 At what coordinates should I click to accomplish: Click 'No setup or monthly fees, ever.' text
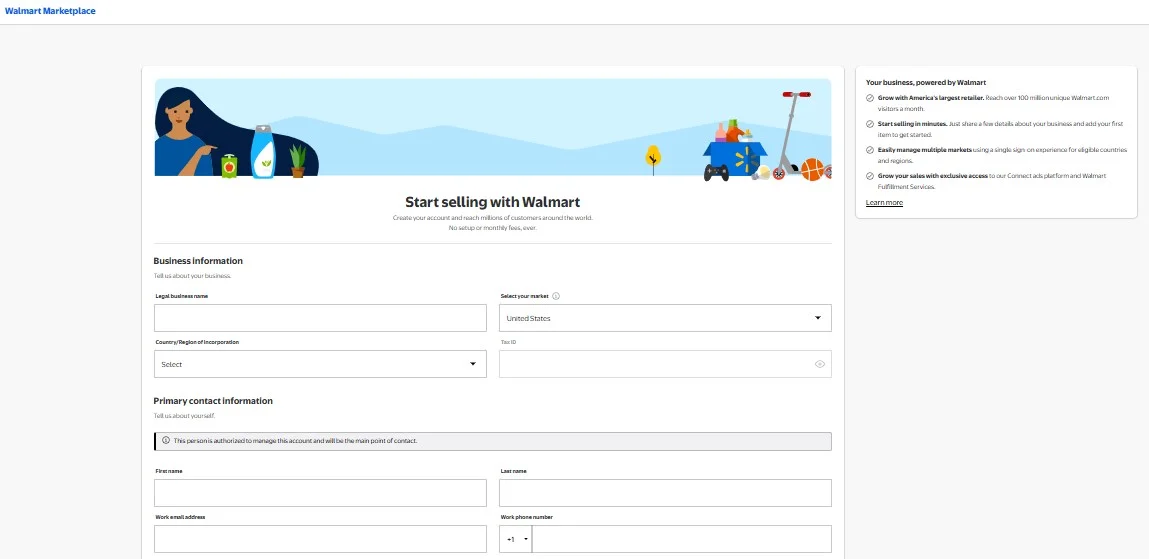[x=492, y=228]
